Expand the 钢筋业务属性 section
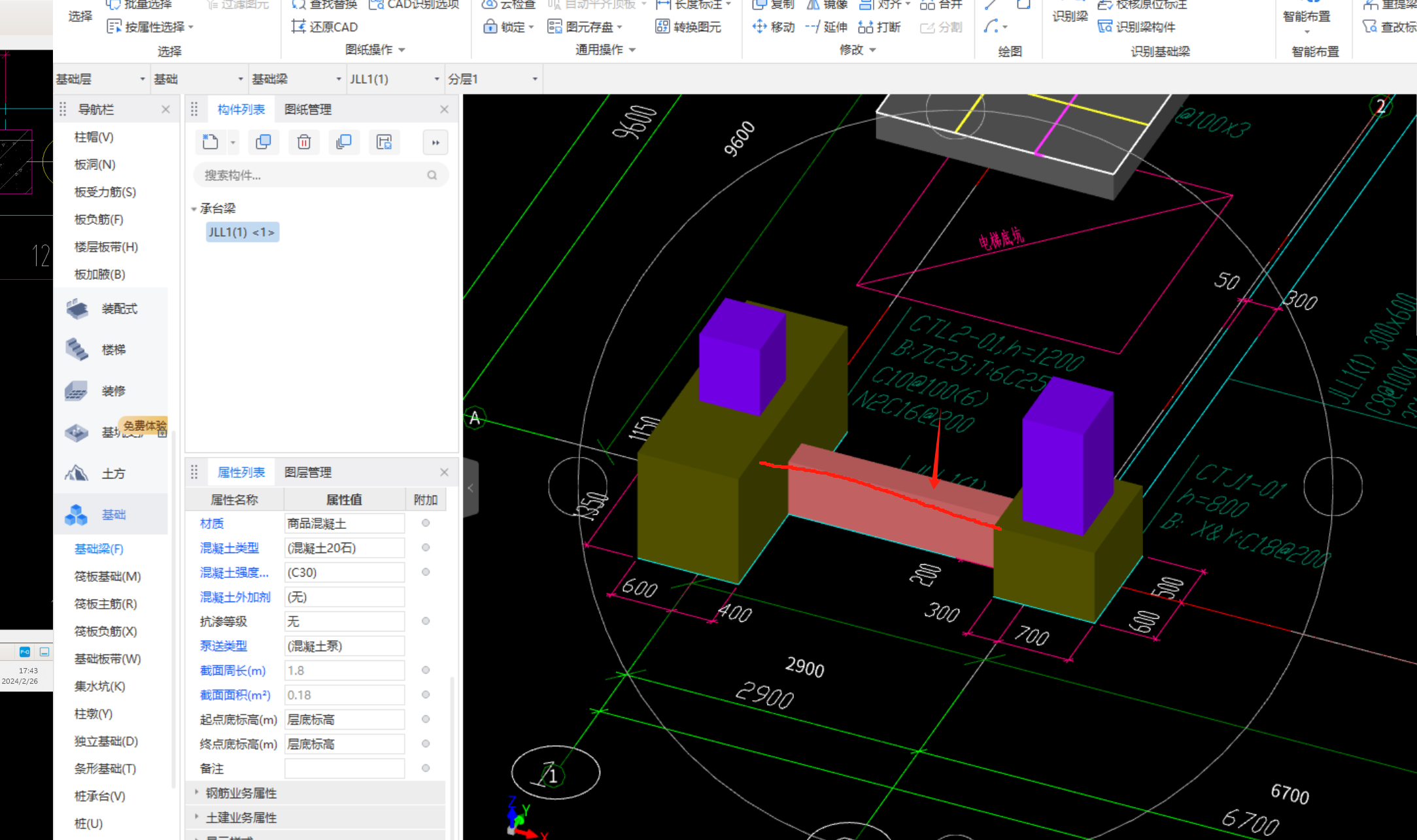Viewport: 1417px width, 840px height. pyautogui.click(x=197, y=792)
